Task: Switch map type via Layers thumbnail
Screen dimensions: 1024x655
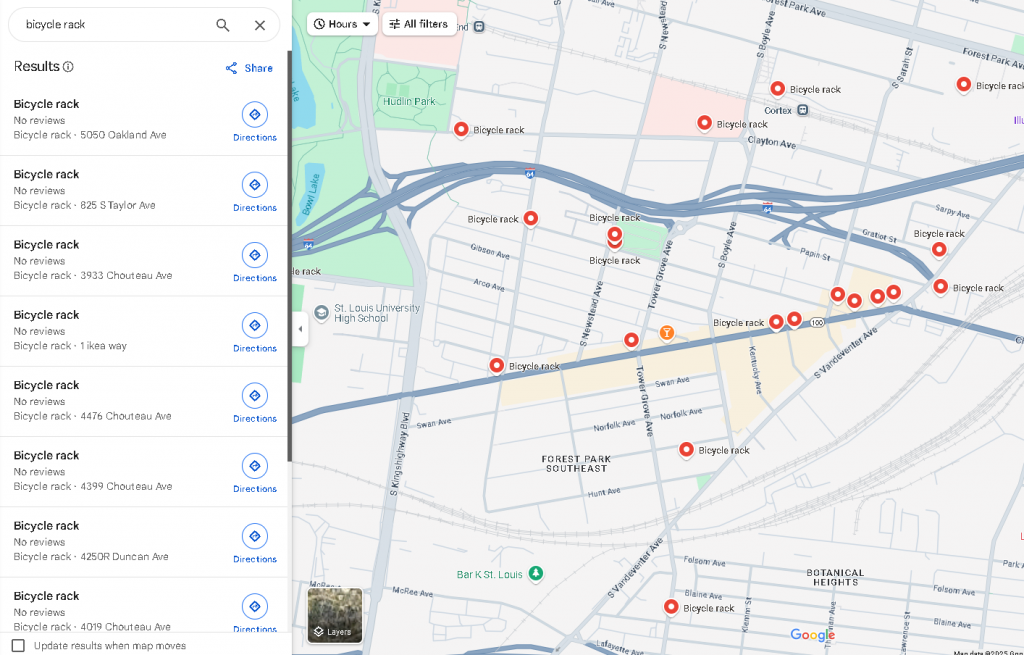Action: click(334, 614)
